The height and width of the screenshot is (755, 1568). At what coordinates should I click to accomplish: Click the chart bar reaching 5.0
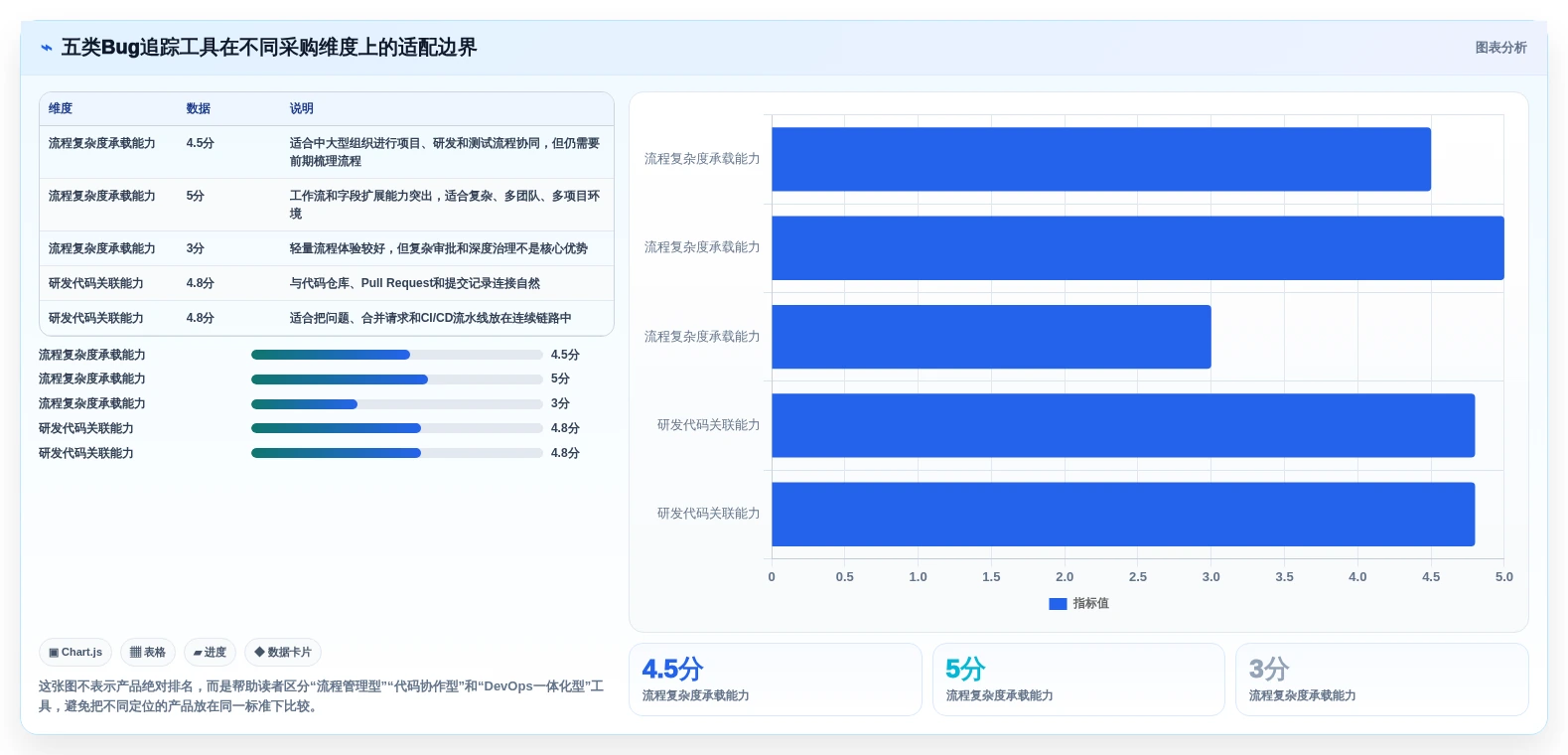[1137, 248]
